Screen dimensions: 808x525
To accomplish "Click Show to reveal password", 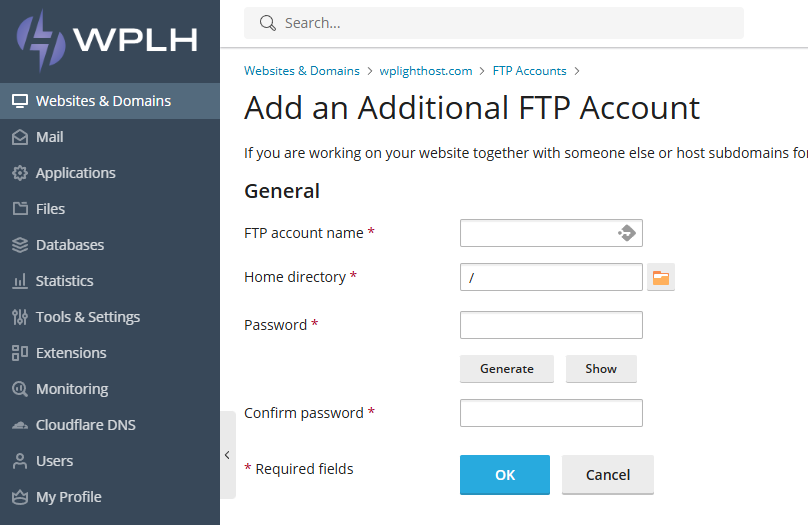I will click(601, 369).
